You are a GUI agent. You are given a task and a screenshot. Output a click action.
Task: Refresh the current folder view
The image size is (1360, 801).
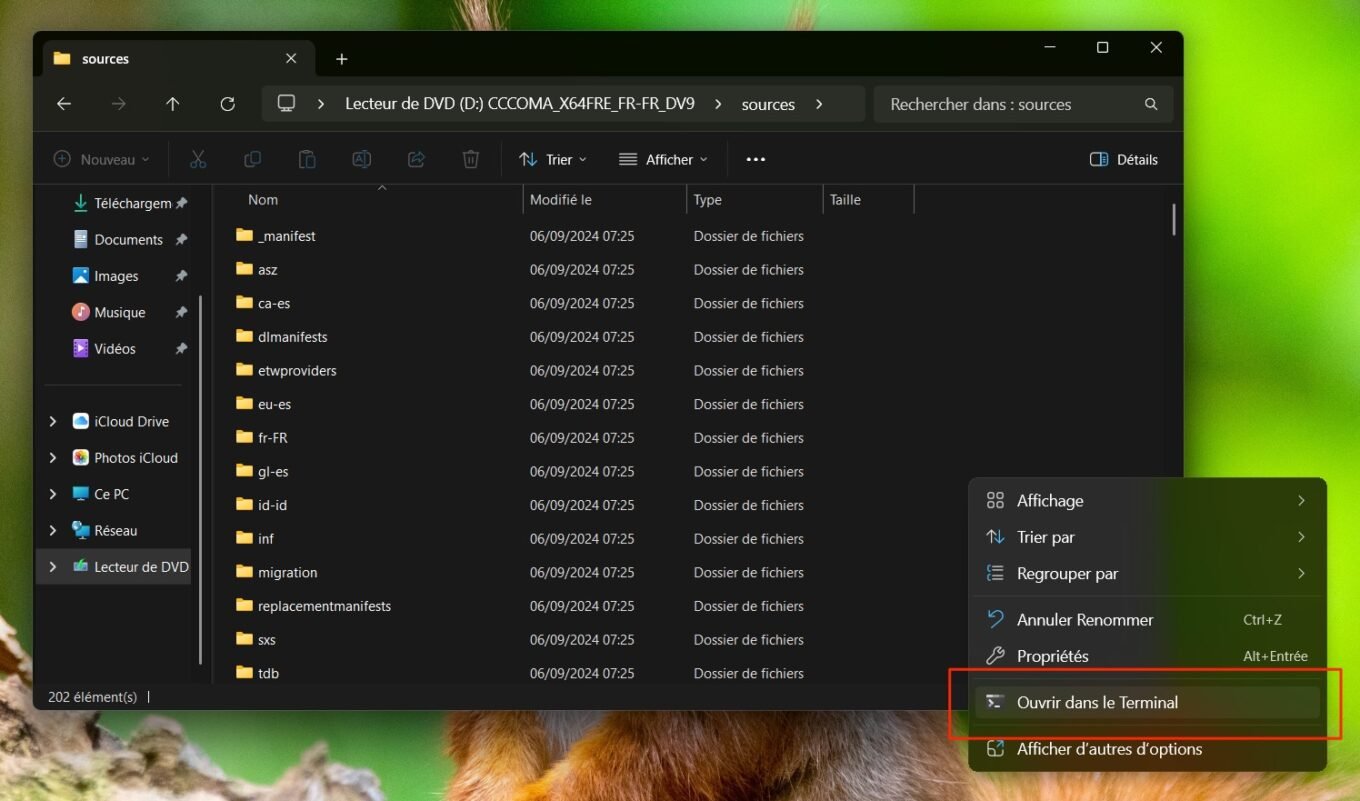[228, 104]
